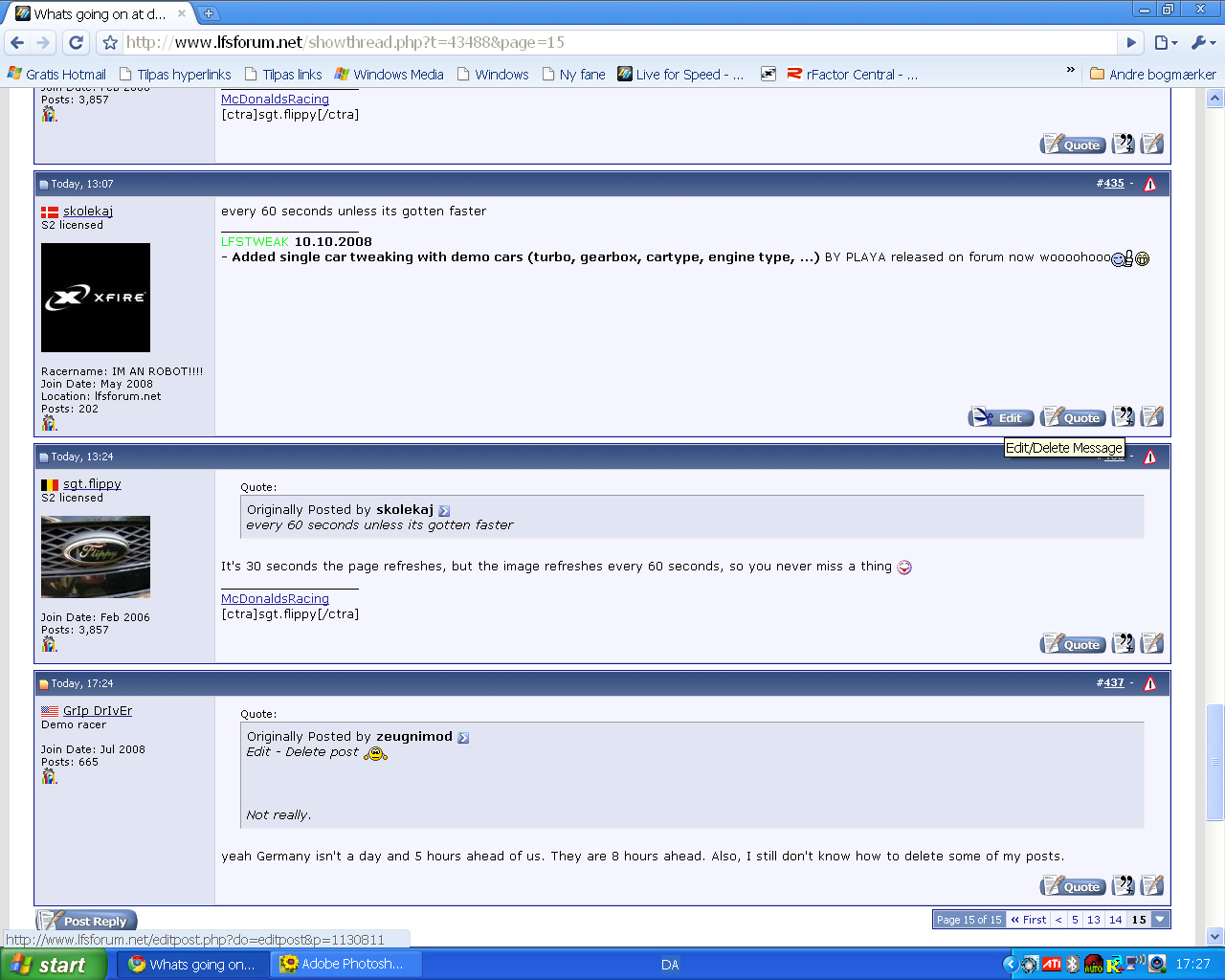Screen dimensions: 1225x980
Task: Jump to the First page of thread
Action: coord(1029,920)
